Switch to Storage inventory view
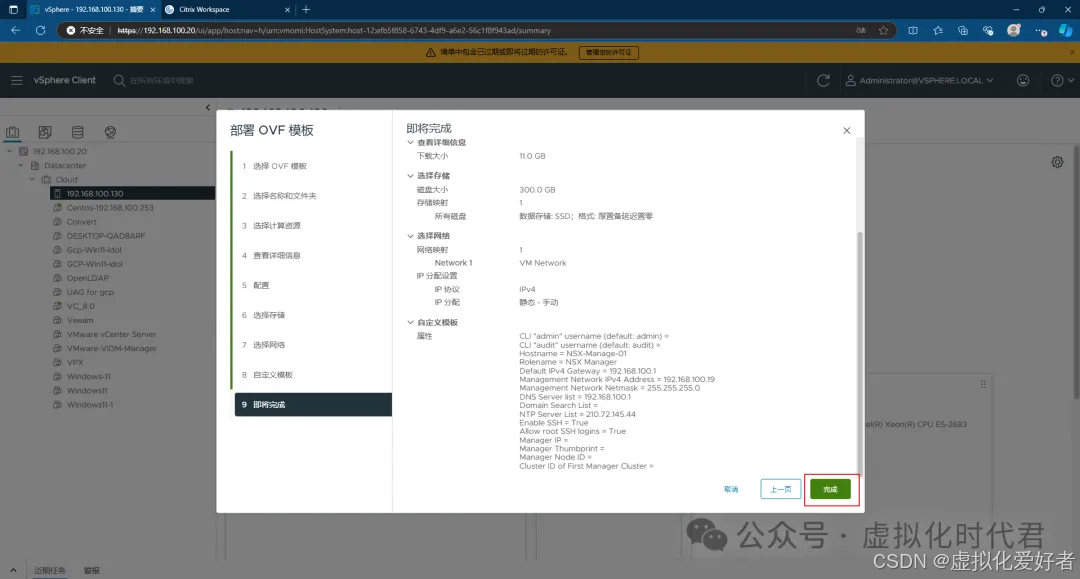Viewport: 1080px width, 579px height. [78, 132]
